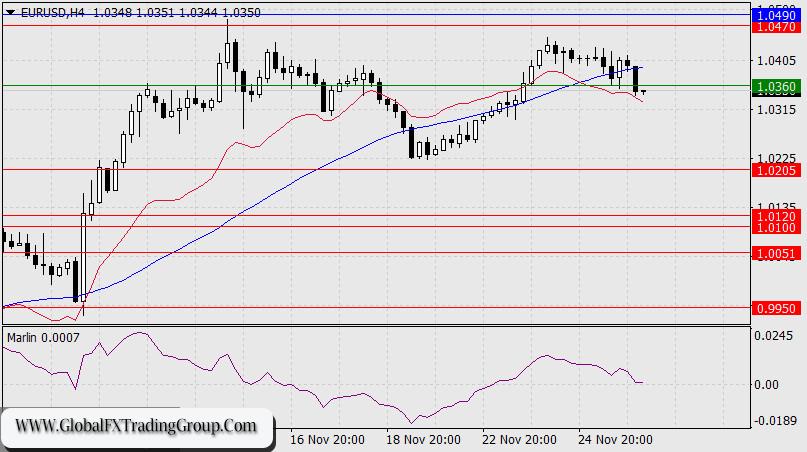Click the 1.0051 red price label

[x=777, y=253]
